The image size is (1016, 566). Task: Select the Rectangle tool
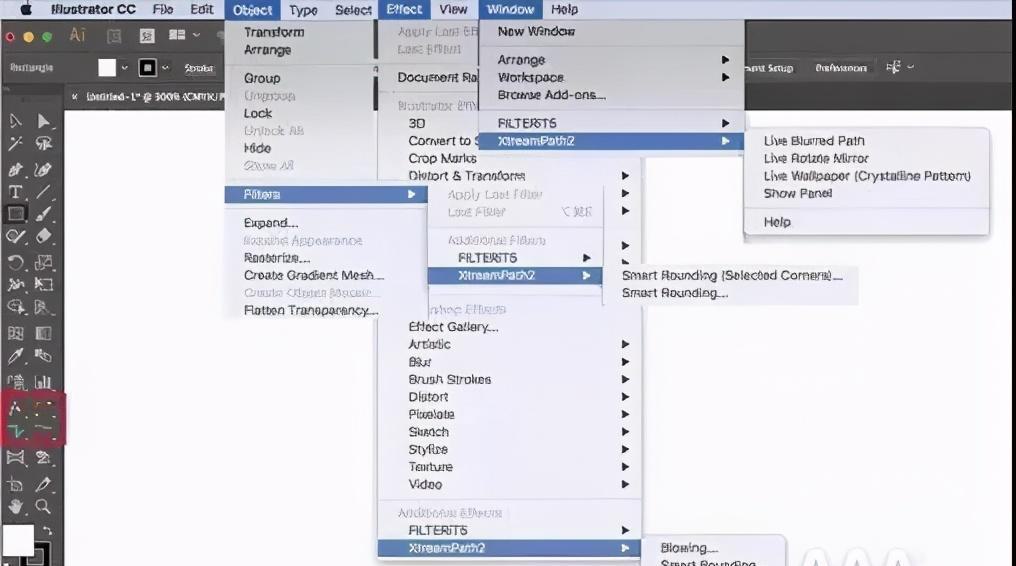[16, 214]
